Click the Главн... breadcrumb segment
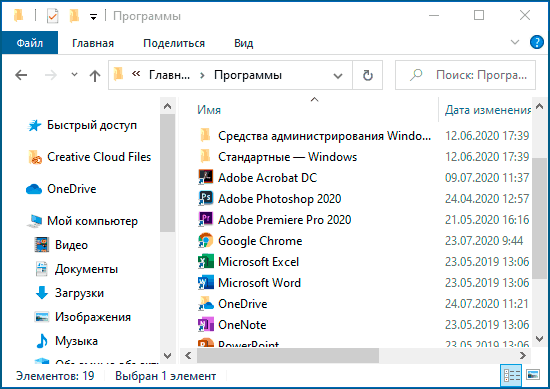 coord(169,75)
